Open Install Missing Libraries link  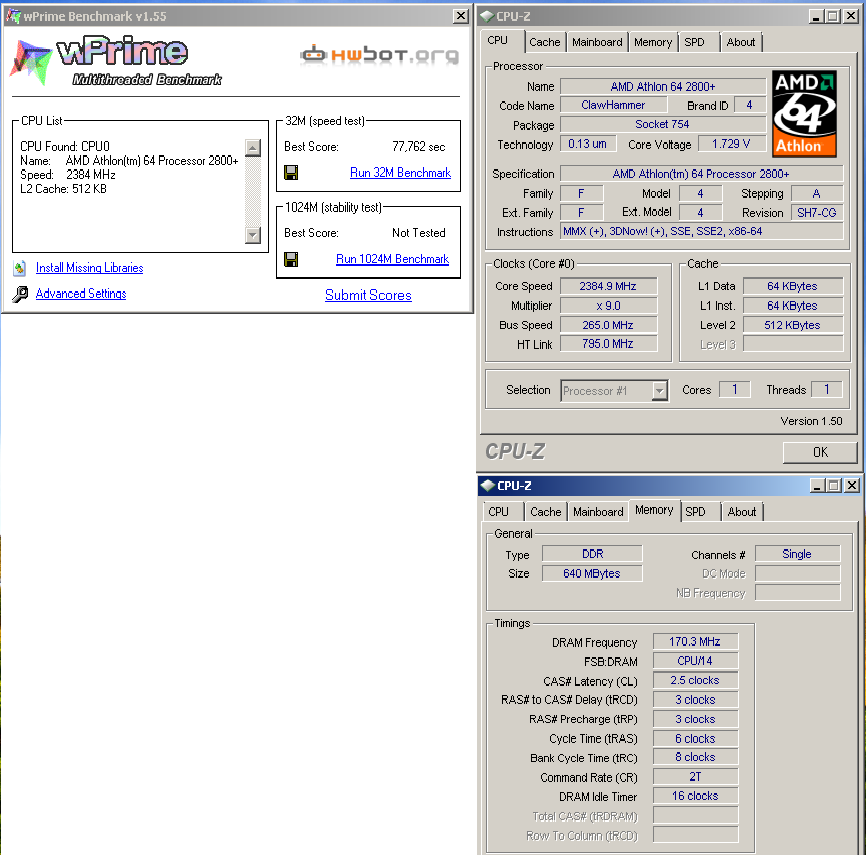[89, 268]
